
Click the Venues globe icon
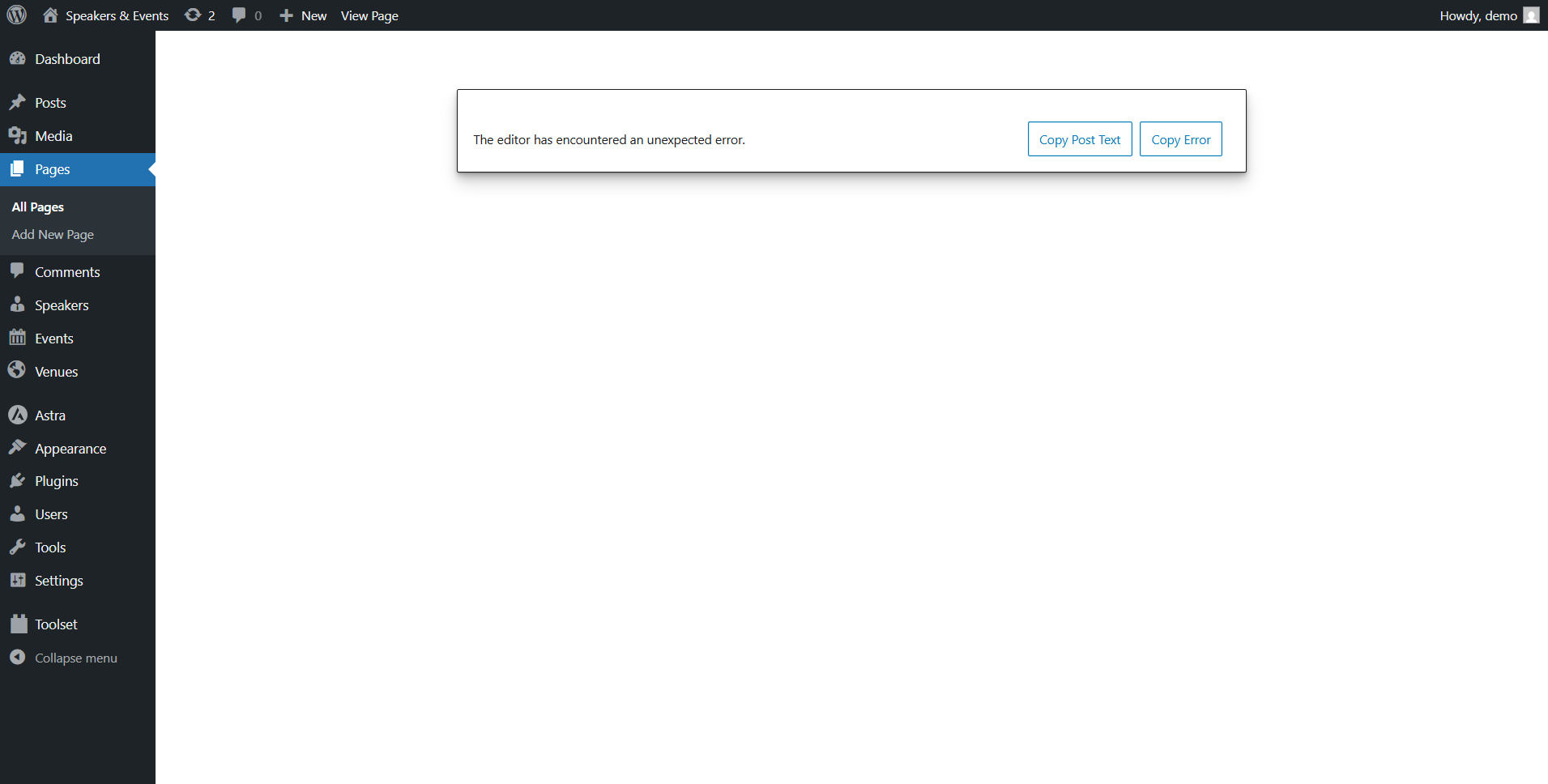tap(17, 371)
